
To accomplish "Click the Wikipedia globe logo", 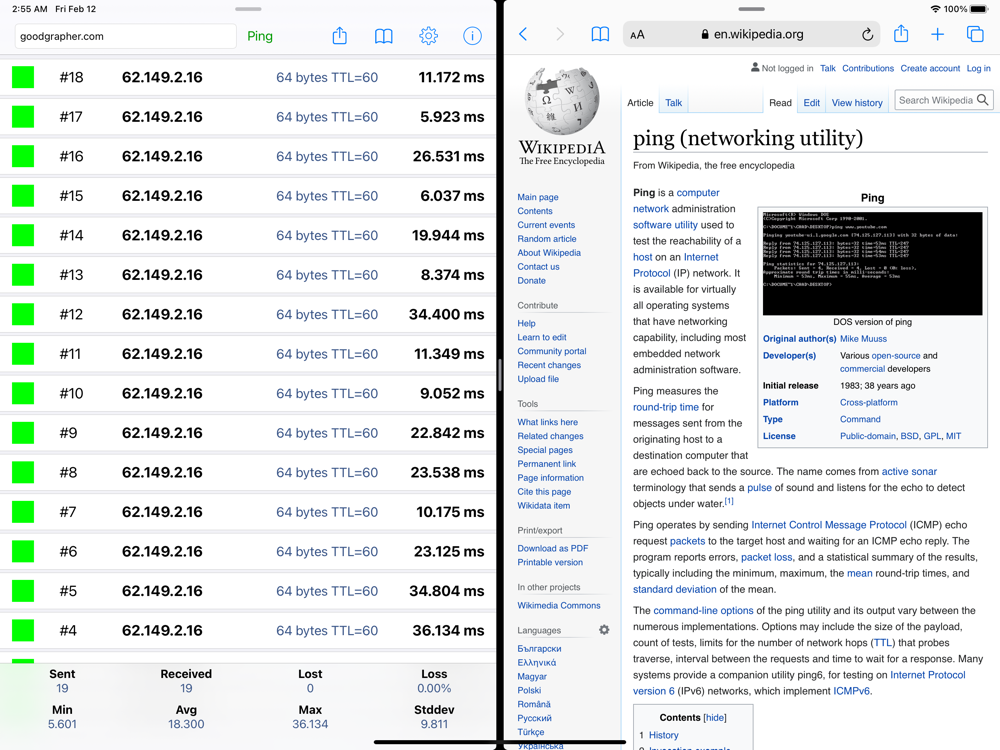I will (561, 100).
